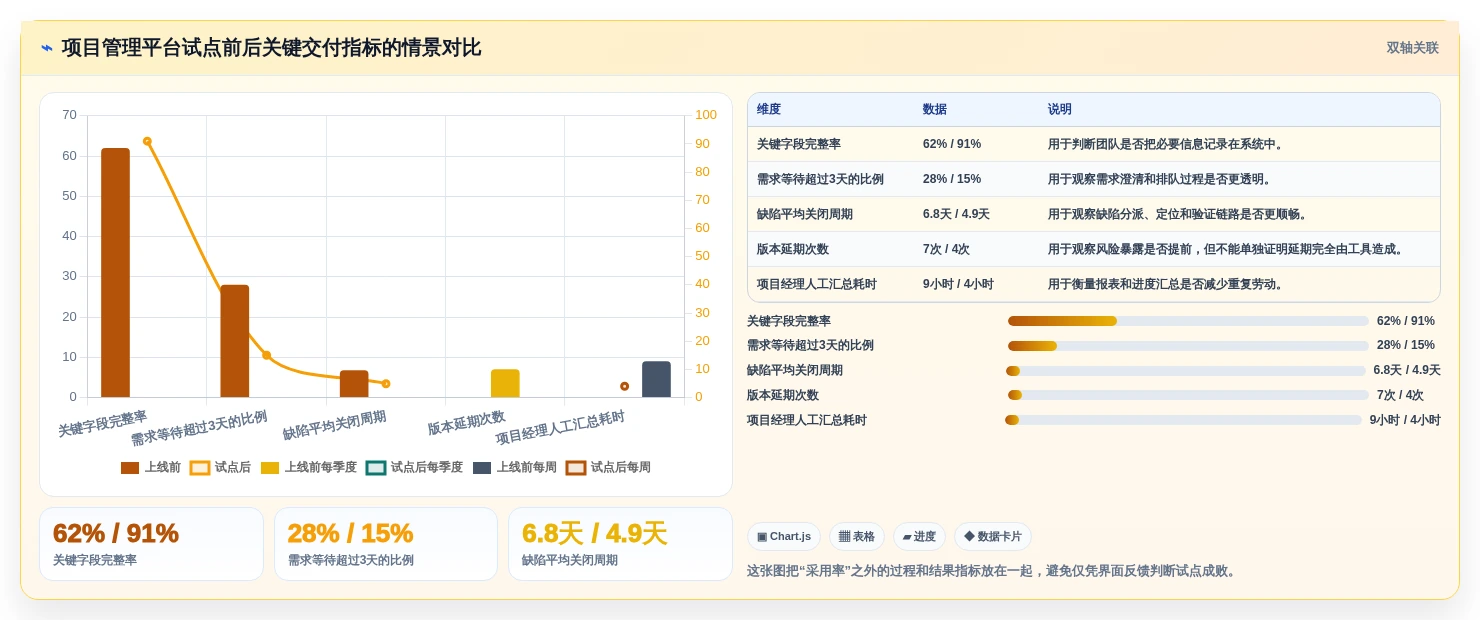Open the 6.8天 / 4.9天 data card
The width and height of the screenshot is (1480, 620).
point(620,544)
